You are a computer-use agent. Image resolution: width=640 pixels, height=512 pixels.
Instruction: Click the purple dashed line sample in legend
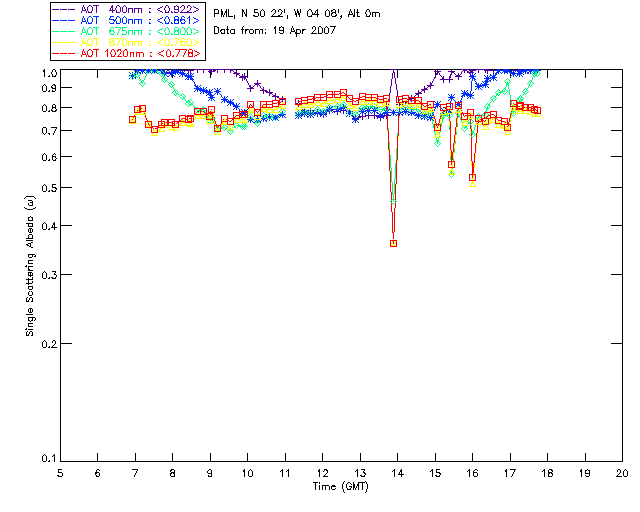64,9
